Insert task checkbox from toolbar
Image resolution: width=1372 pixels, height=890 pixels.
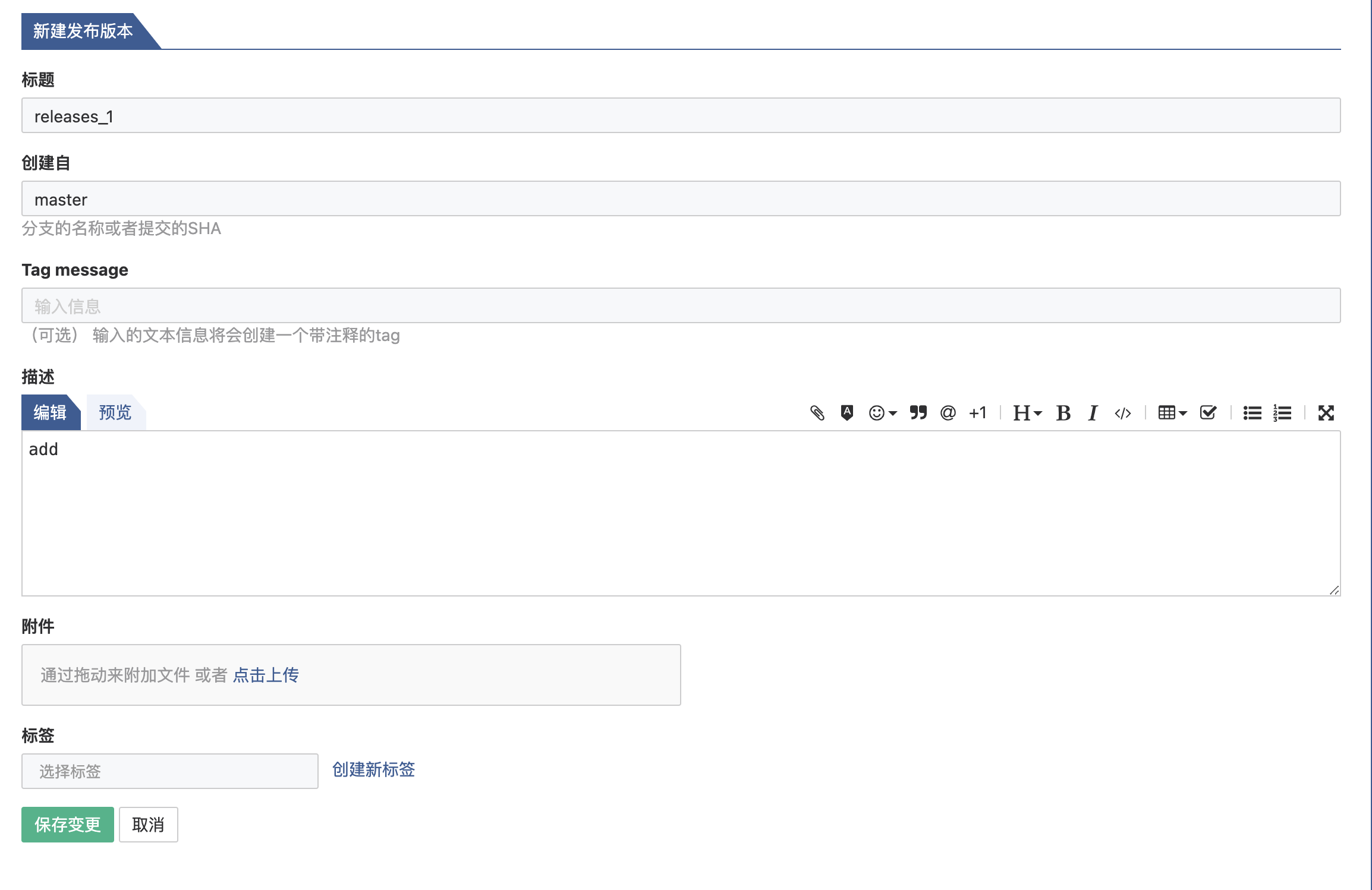click(1208, 413)
